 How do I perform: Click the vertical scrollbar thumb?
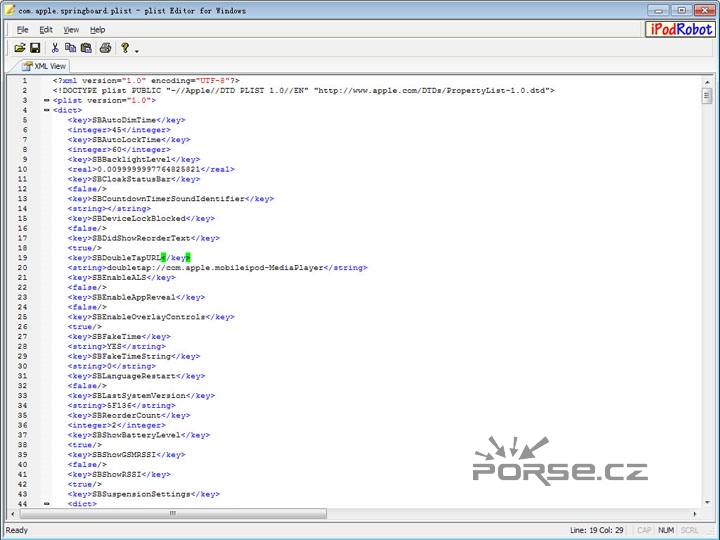pos(707,96)
